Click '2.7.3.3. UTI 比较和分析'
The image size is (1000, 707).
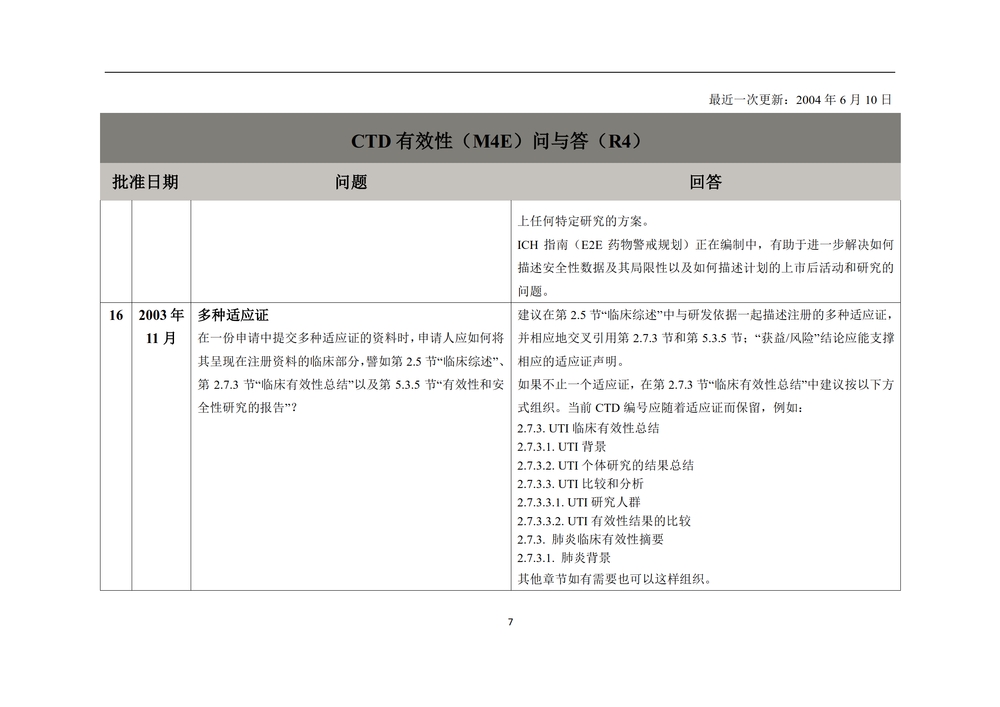[x=580, y=484]
